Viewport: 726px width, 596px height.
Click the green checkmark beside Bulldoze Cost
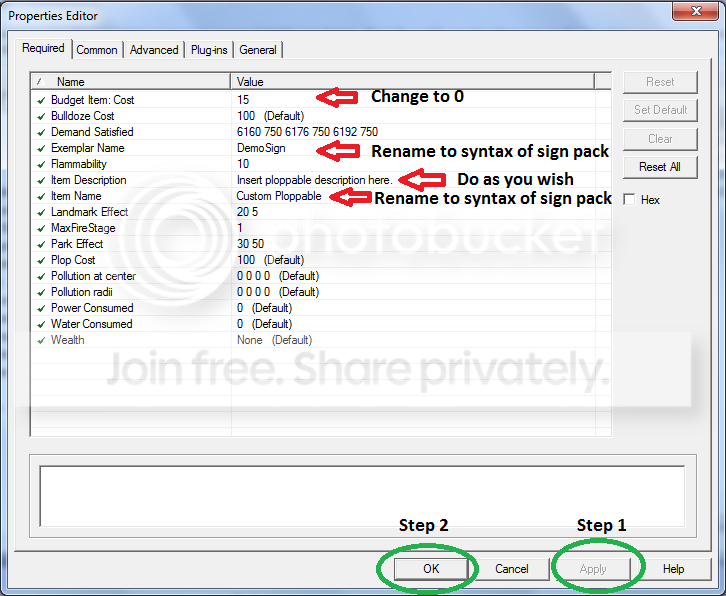tap(41, 116)
